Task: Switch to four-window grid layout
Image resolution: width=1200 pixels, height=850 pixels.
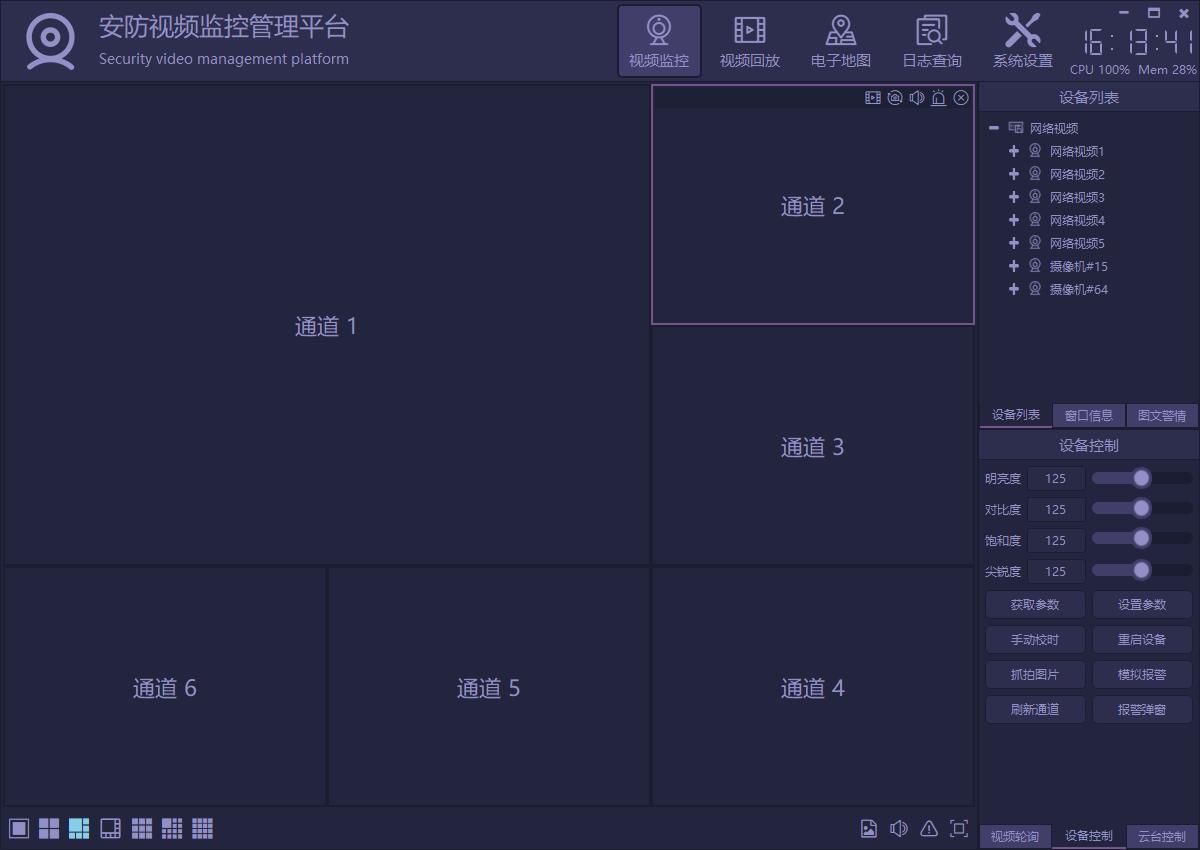Action: 49,828
